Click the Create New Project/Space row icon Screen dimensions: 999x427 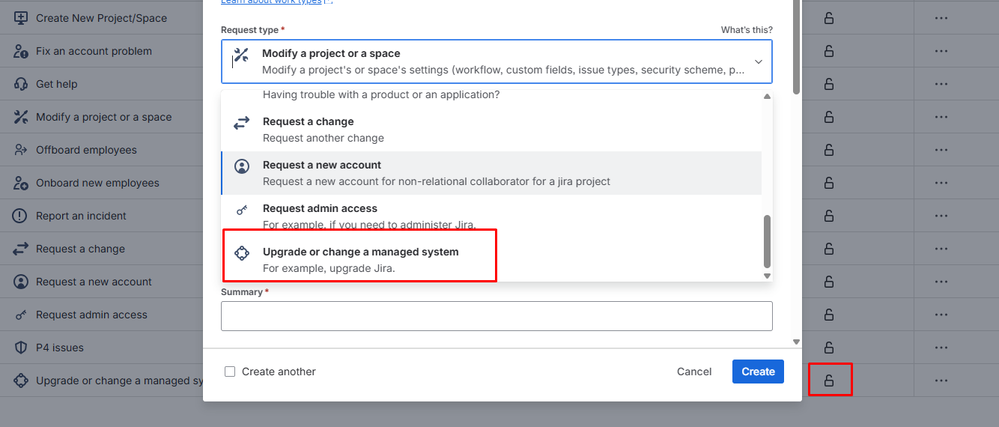pos(20,18)
